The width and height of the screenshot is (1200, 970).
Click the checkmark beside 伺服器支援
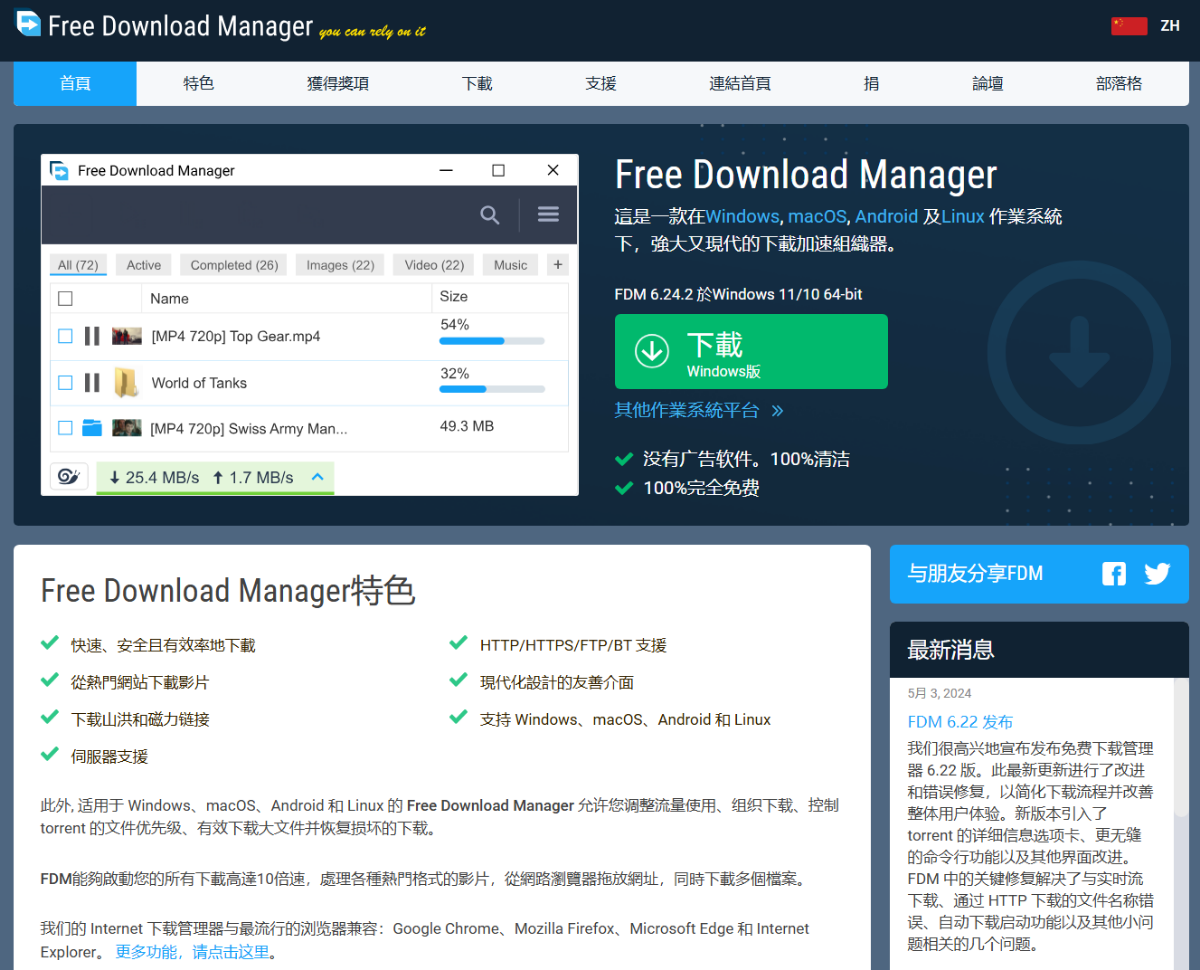pyautogui.click(x=50, y=754)
